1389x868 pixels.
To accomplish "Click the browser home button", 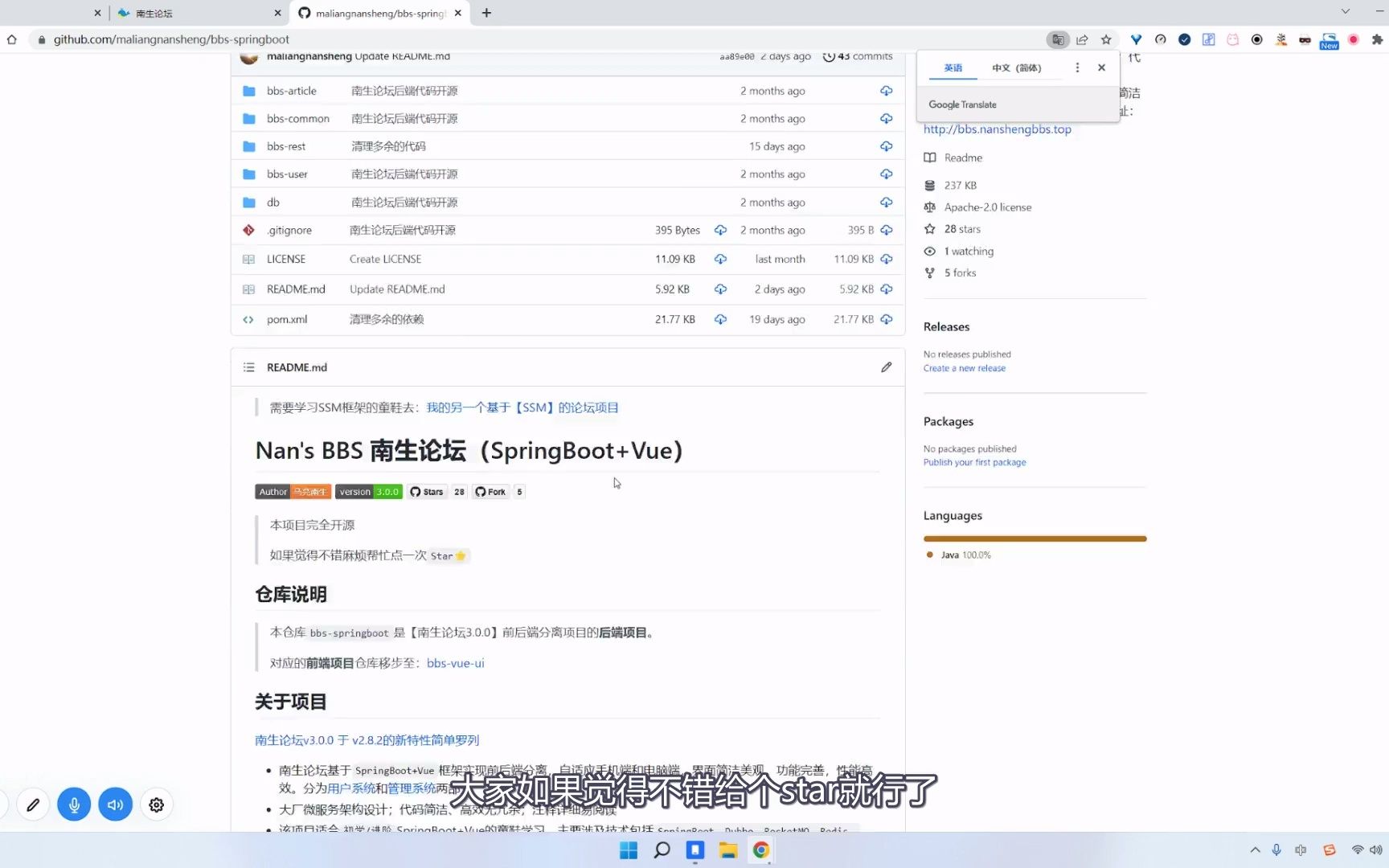I will coord(12,39).
